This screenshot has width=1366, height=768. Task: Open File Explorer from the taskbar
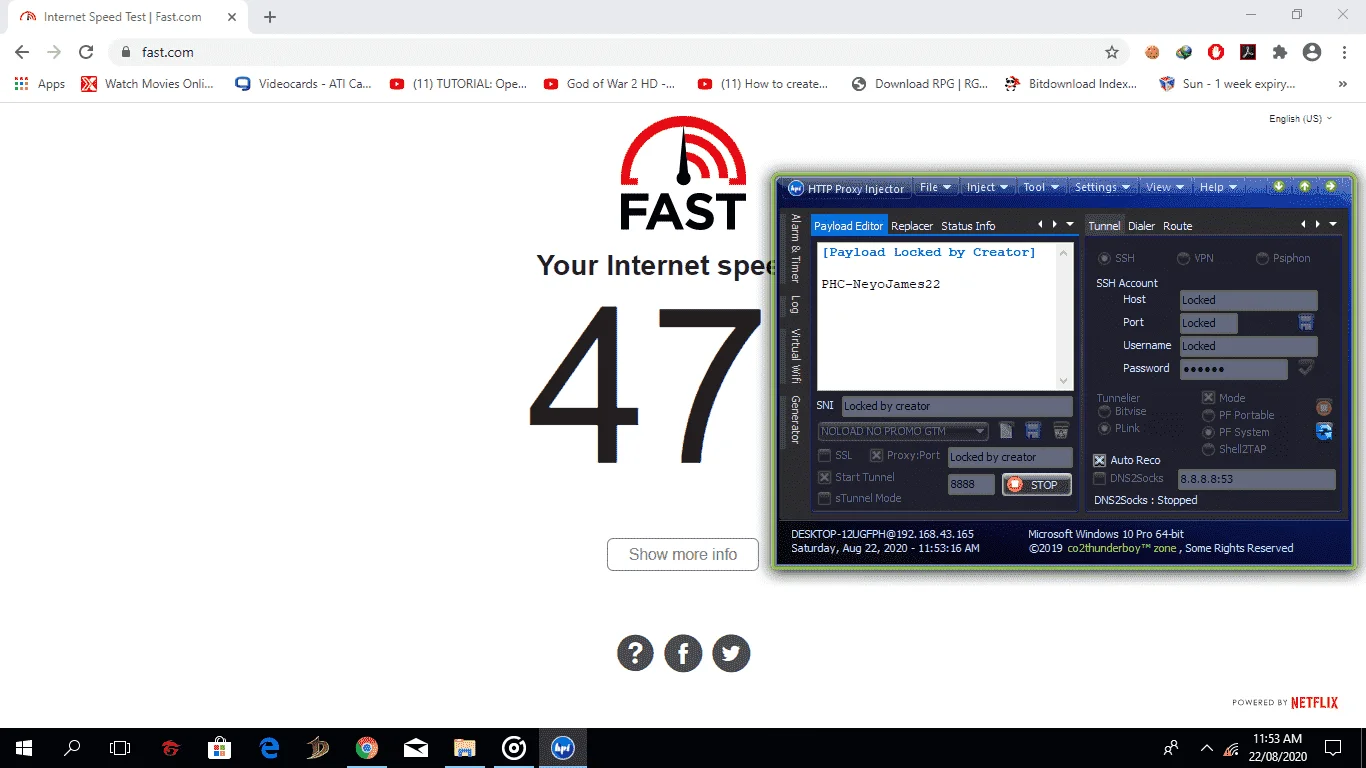pyautogui.click(x=465, y=747)
